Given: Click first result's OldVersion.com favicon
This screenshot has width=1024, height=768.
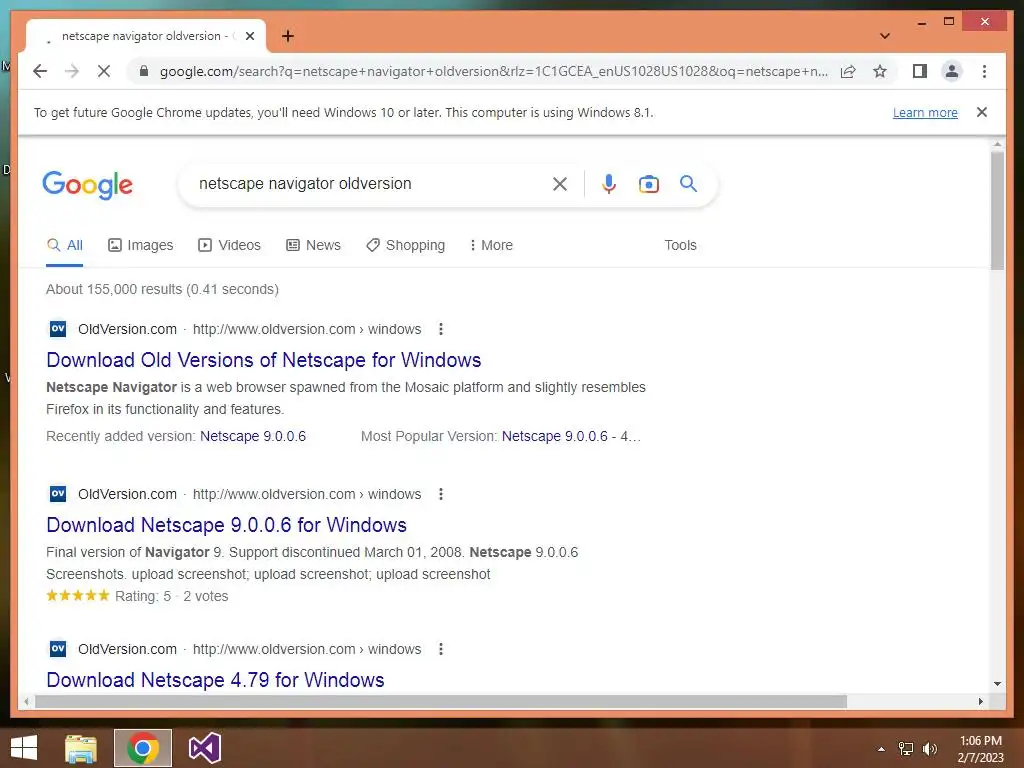Looking at the screenshot, I should click(57, 328).
